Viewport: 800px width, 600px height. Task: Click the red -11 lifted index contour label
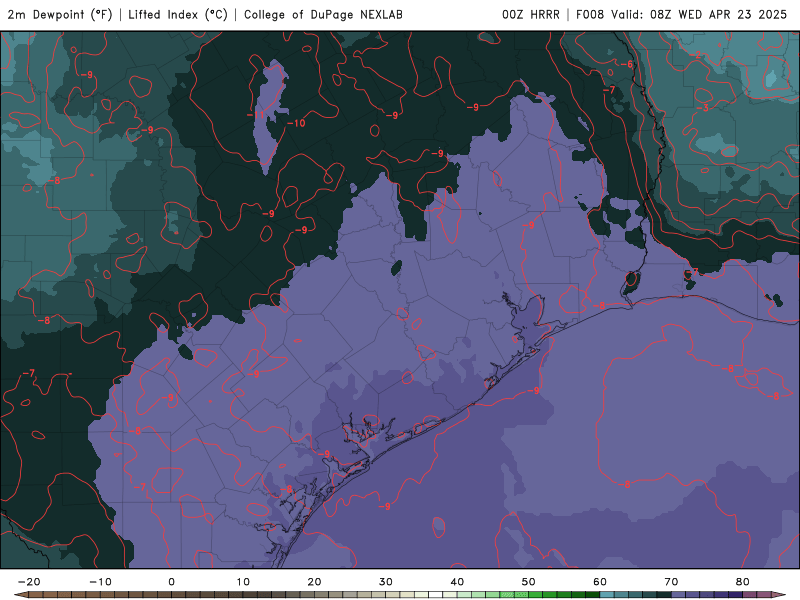256,115
